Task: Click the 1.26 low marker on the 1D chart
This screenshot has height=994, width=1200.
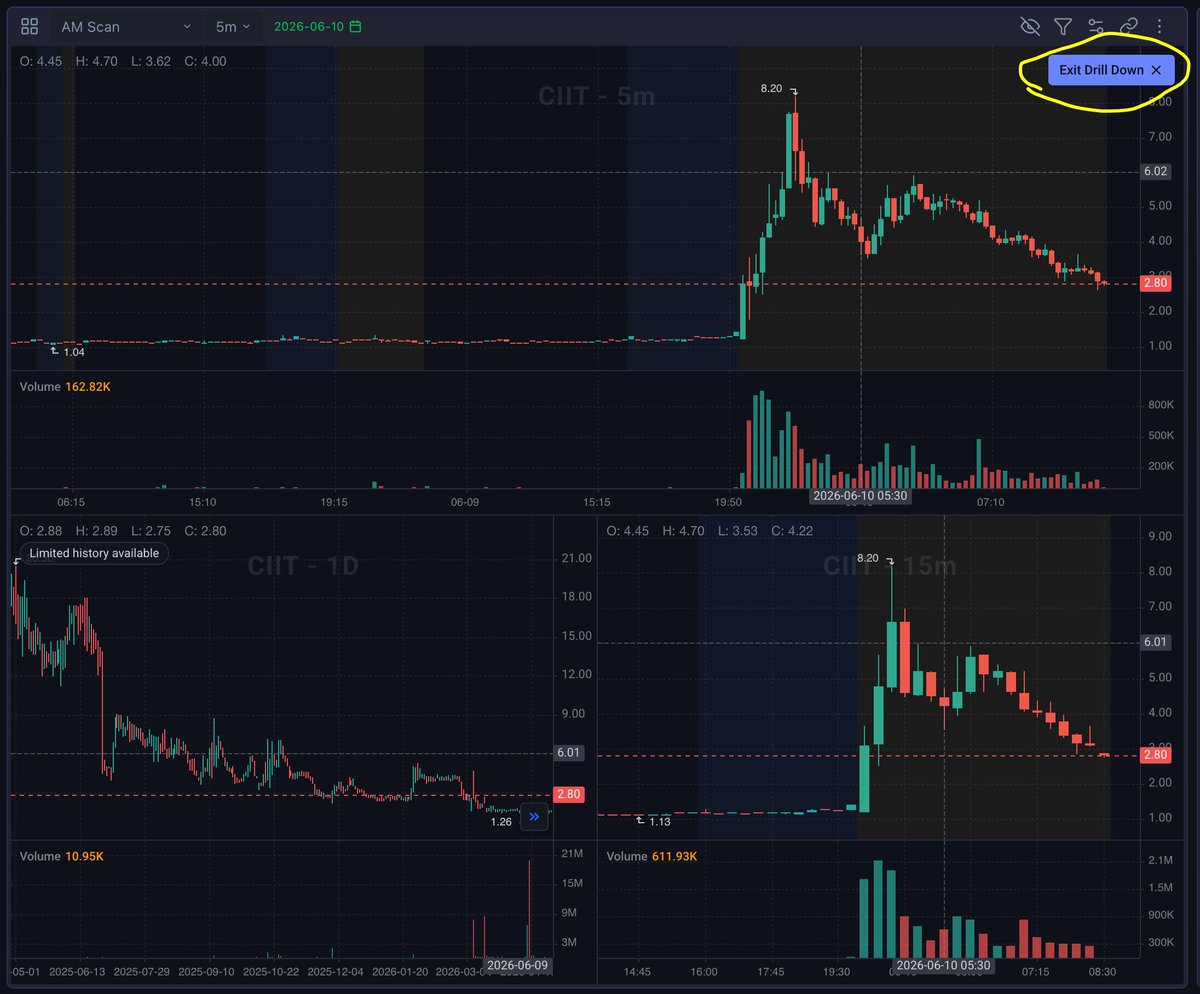Action: 502,822
